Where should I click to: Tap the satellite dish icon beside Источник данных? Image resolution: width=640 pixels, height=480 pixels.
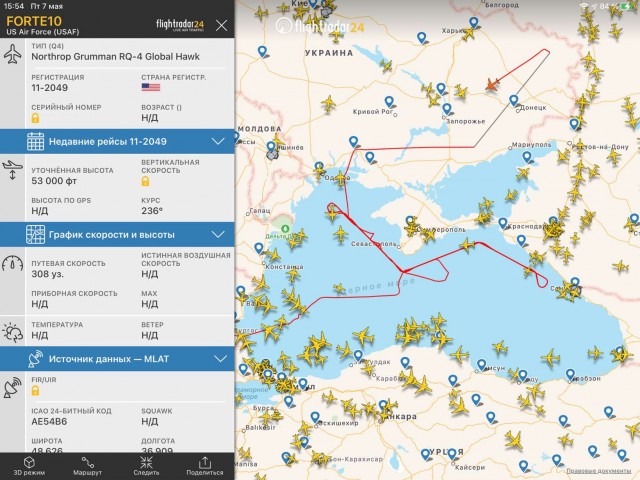36,359
